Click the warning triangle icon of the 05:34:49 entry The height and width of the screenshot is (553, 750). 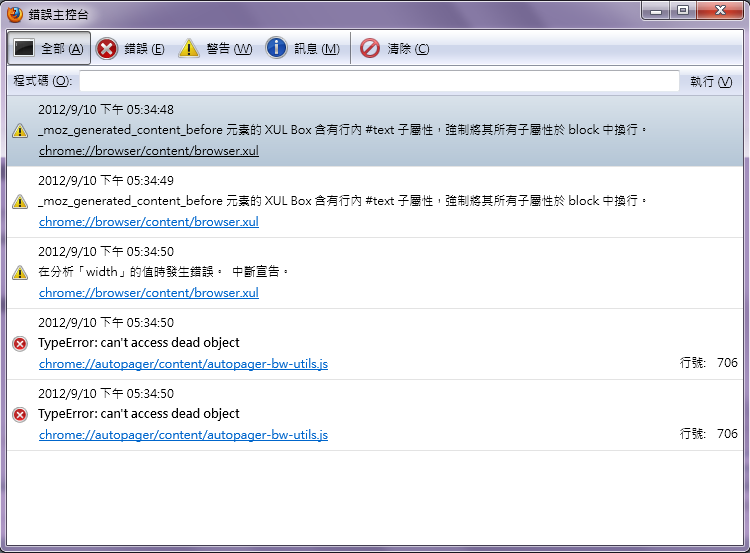pos(20,202)
